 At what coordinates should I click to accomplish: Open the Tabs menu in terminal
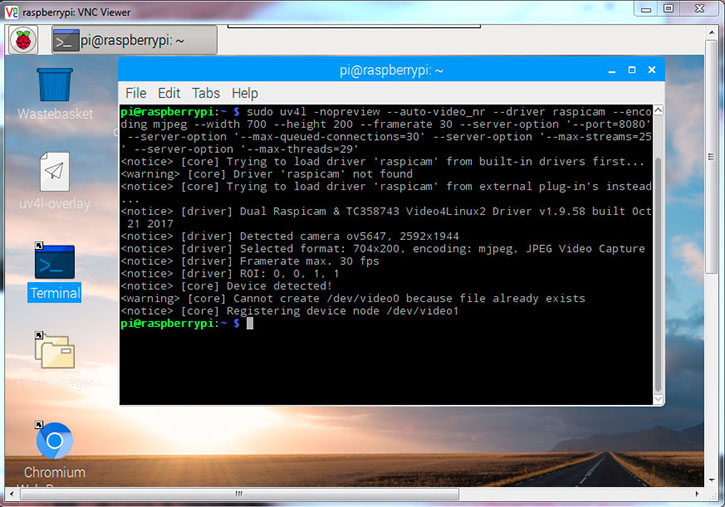pyautogui.click(x=206, y=93)
